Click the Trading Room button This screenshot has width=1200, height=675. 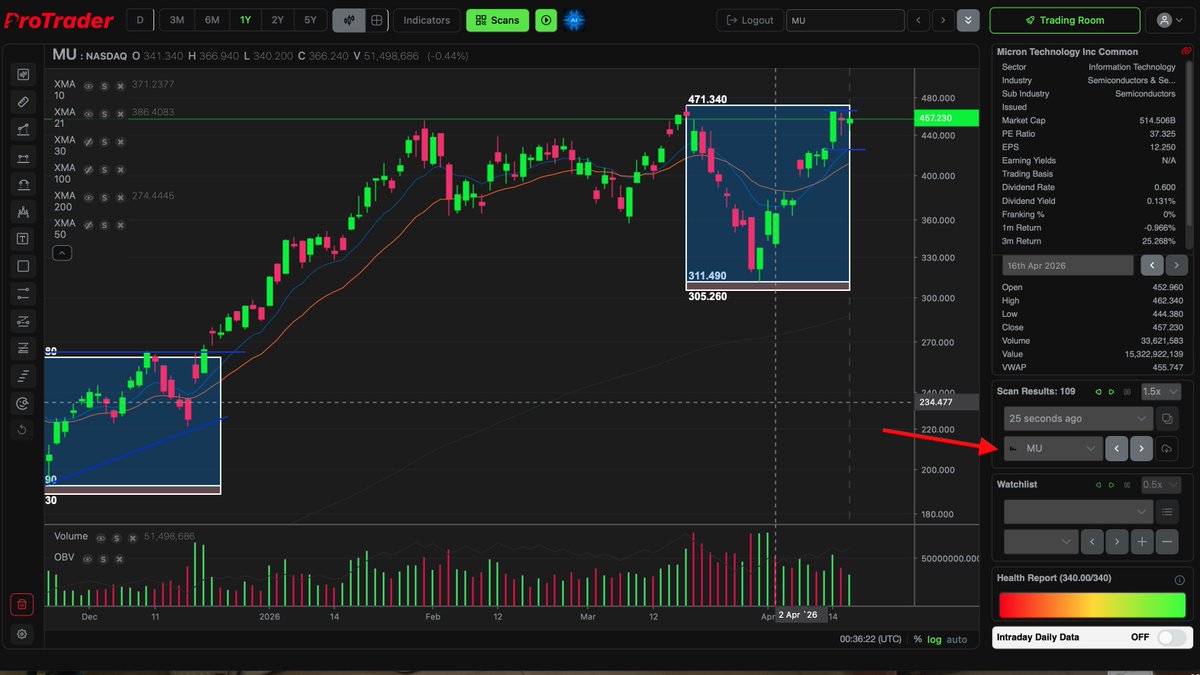[1064, 20]
